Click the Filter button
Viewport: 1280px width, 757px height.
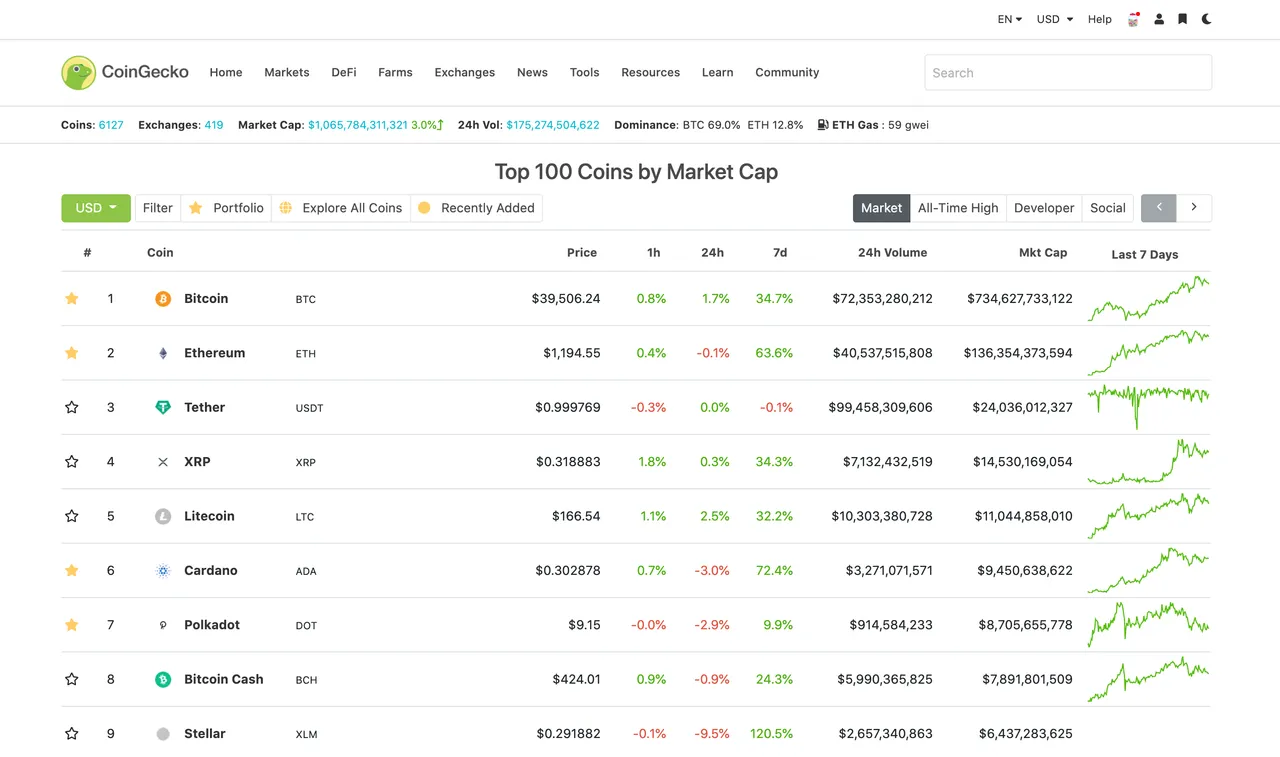pyautogui.click(x=158, y=208)
